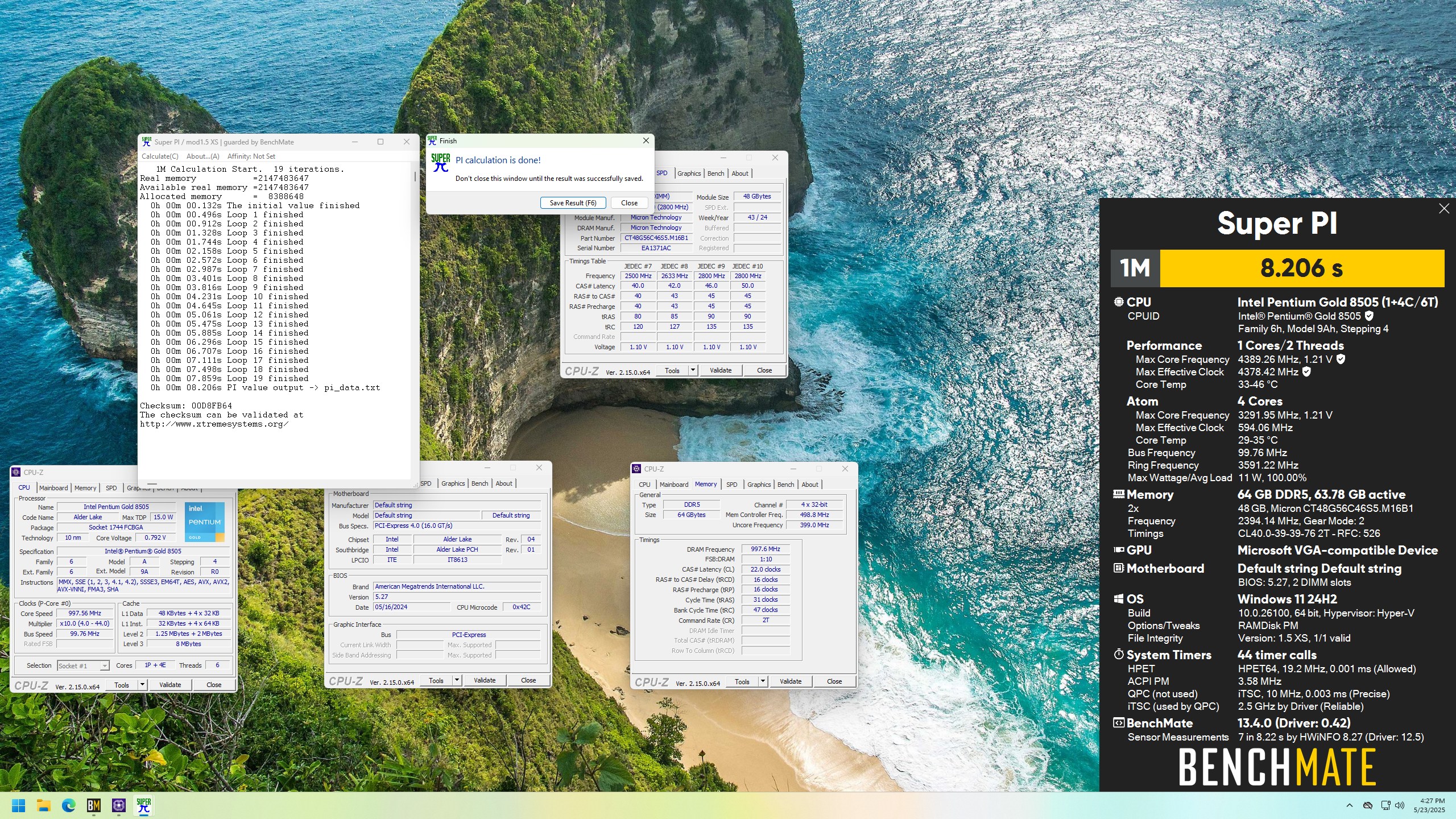
Task: Open About tab in SPD CPU-Z window
Action: [x=739, y=173]
